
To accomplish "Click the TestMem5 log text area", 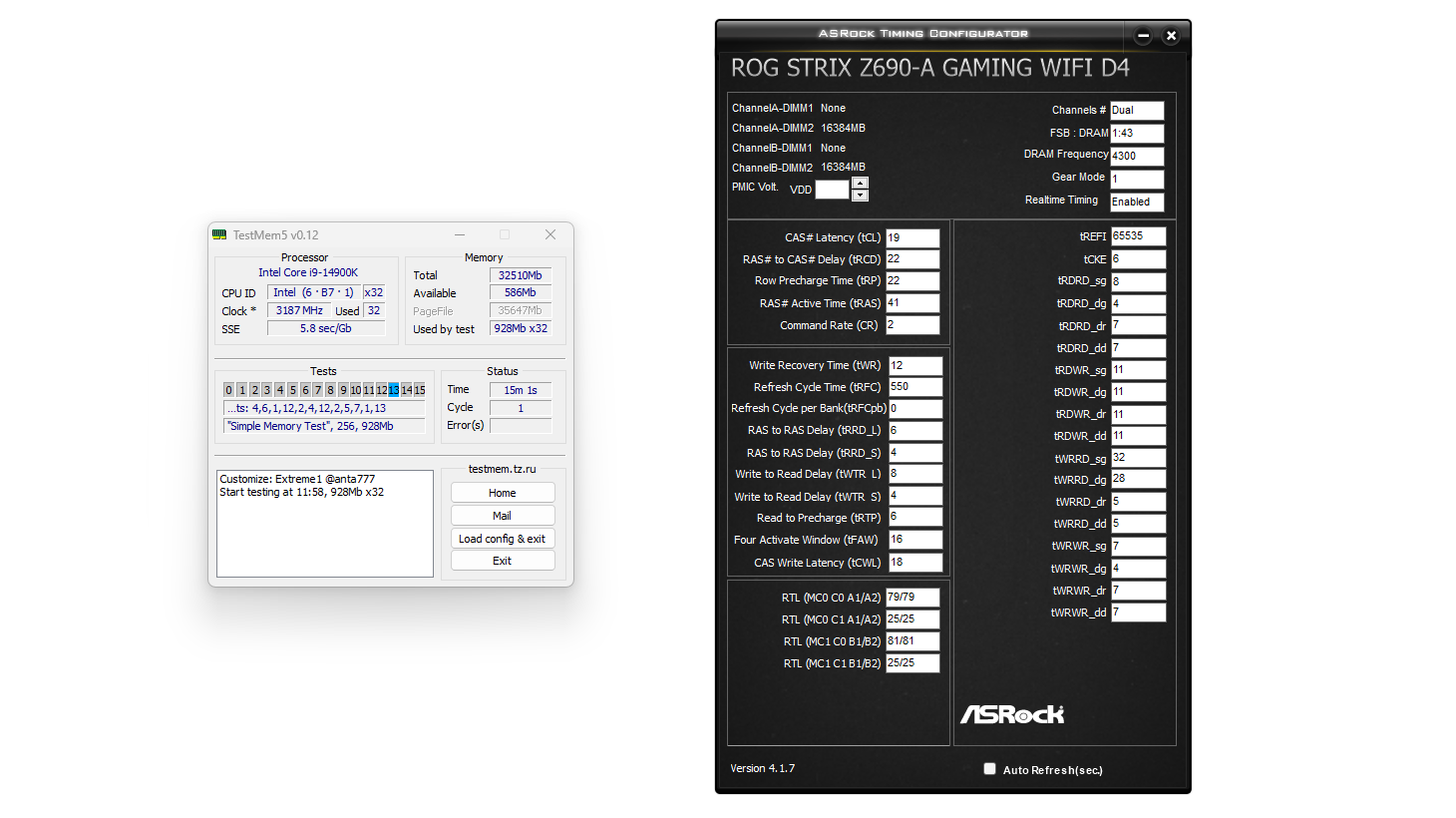I will tap(325, 524).
